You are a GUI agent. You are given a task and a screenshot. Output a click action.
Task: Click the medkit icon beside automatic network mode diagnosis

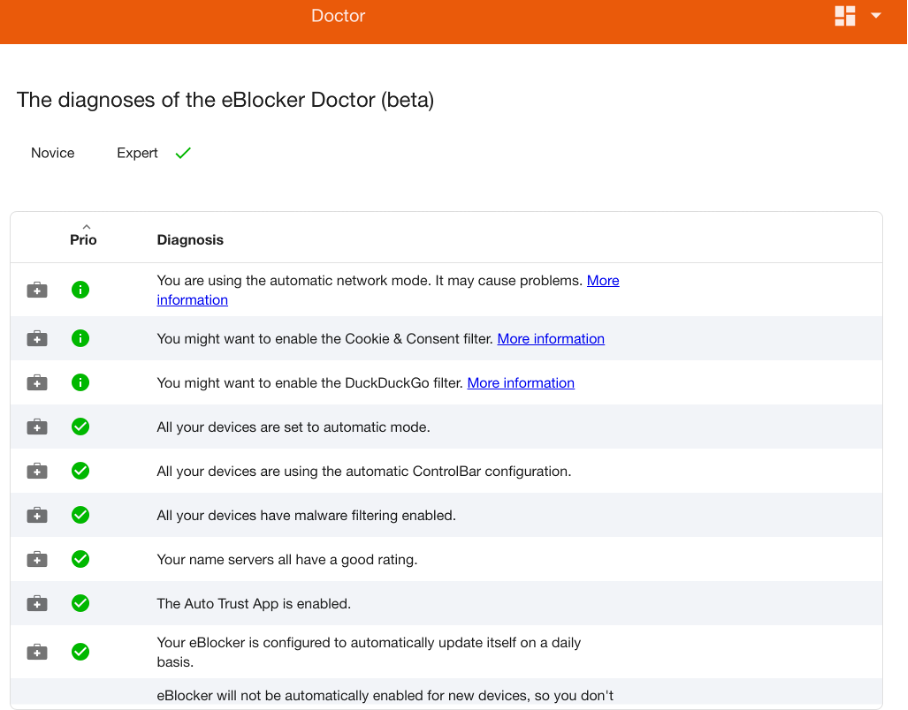tap(37, 290)
